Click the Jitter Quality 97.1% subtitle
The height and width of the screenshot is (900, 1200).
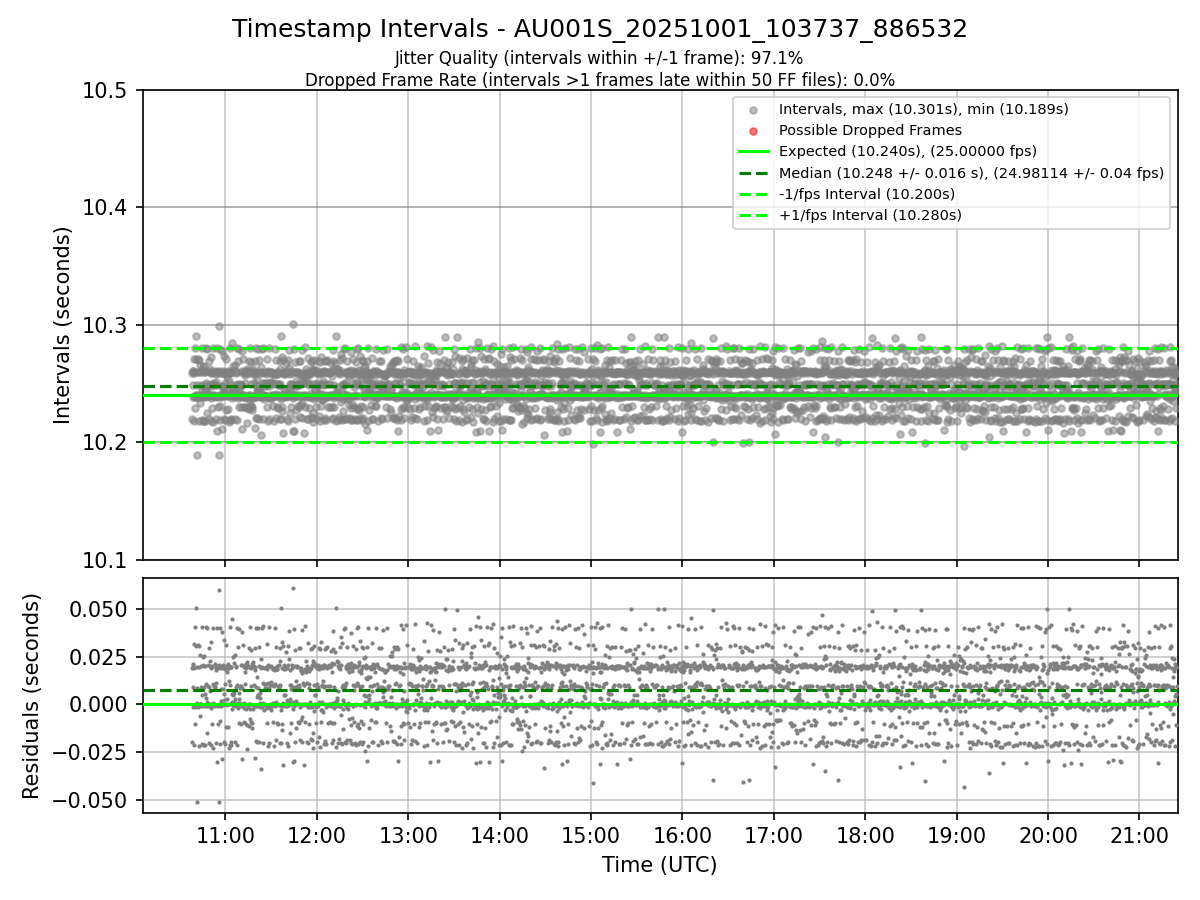pyautogui.click(x=599, y=58)
